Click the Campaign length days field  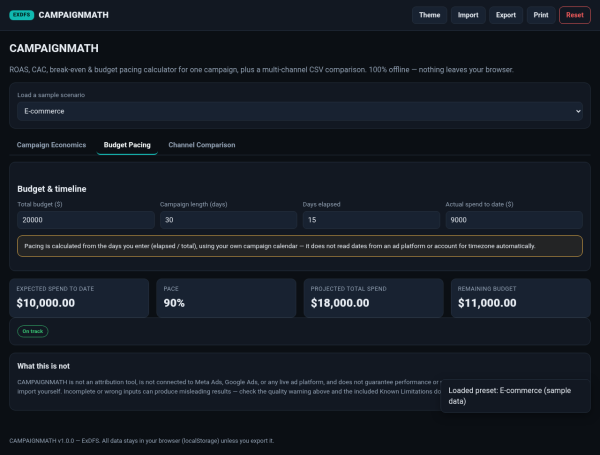(x=228, y=220)
